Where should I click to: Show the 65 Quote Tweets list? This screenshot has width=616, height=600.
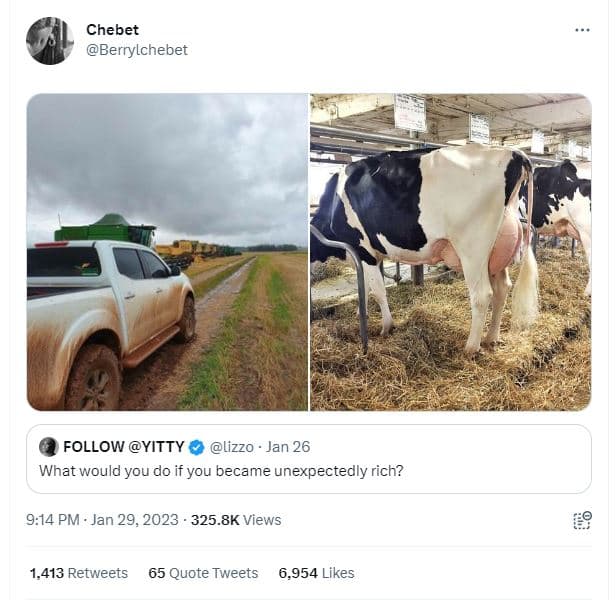click(x=203, y=573)
